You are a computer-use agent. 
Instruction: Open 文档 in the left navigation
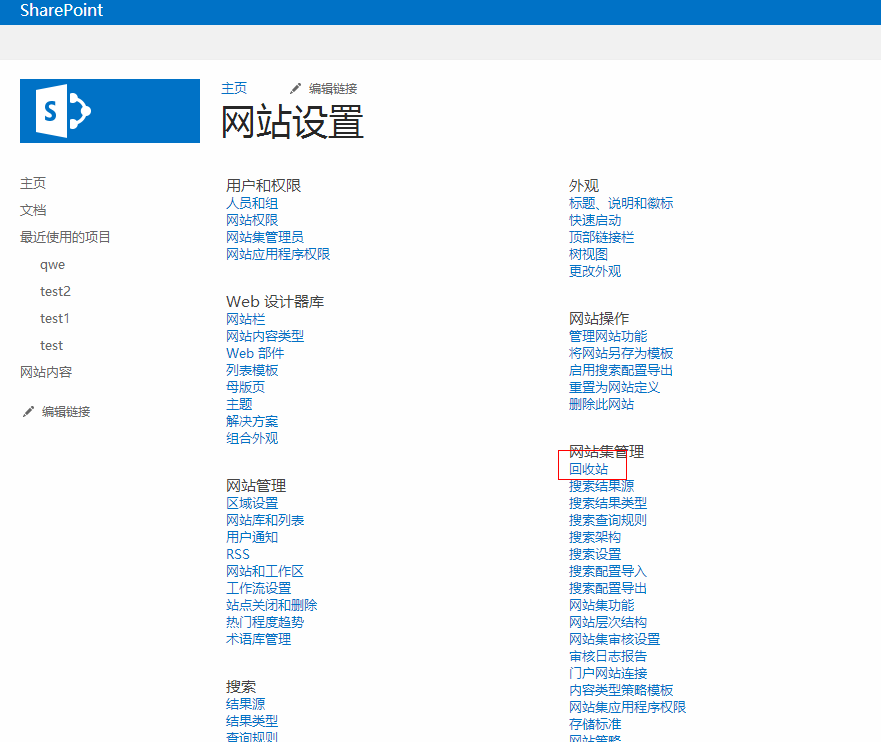(33, 210)
